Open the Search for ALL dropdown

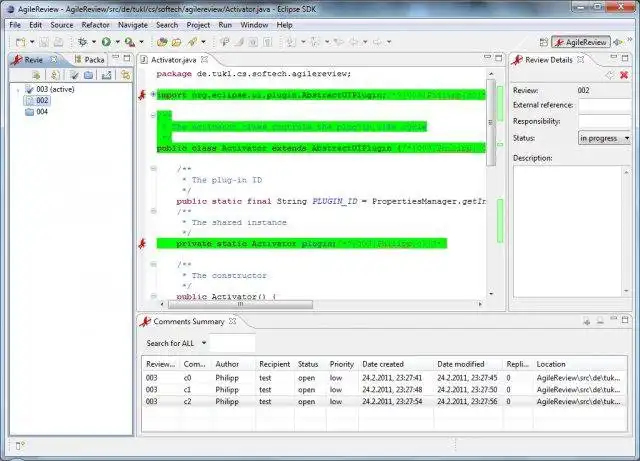coord(204,343)
